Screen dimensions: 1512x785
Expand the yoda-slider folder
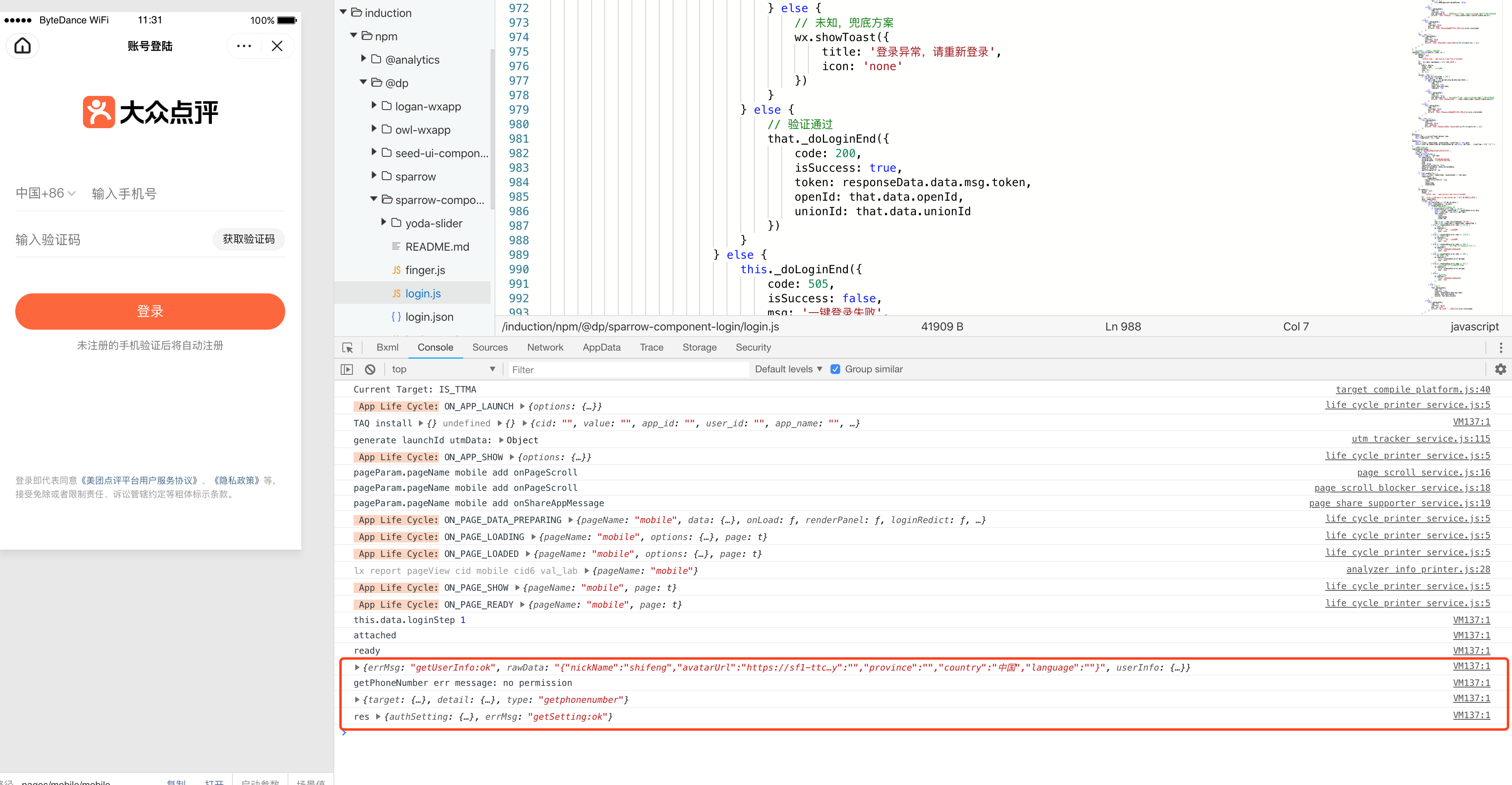(383, 222)
